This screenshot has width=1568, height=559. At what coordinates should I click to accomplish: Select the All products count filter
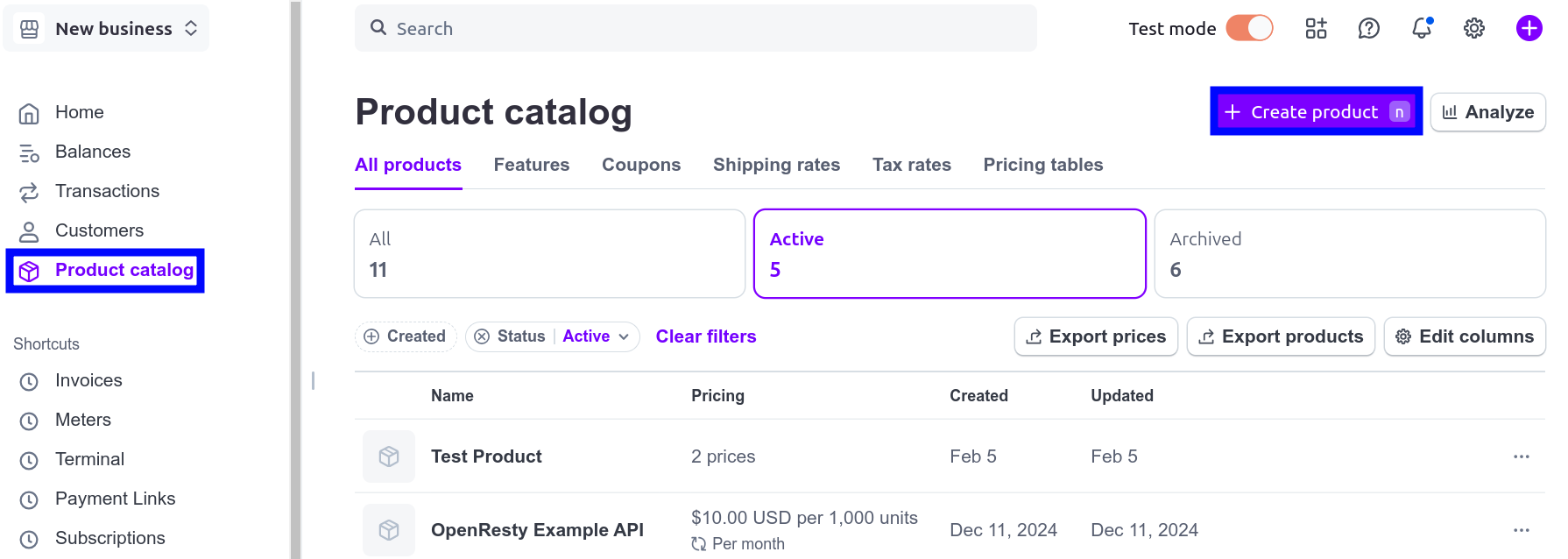(x=549, y=253)
